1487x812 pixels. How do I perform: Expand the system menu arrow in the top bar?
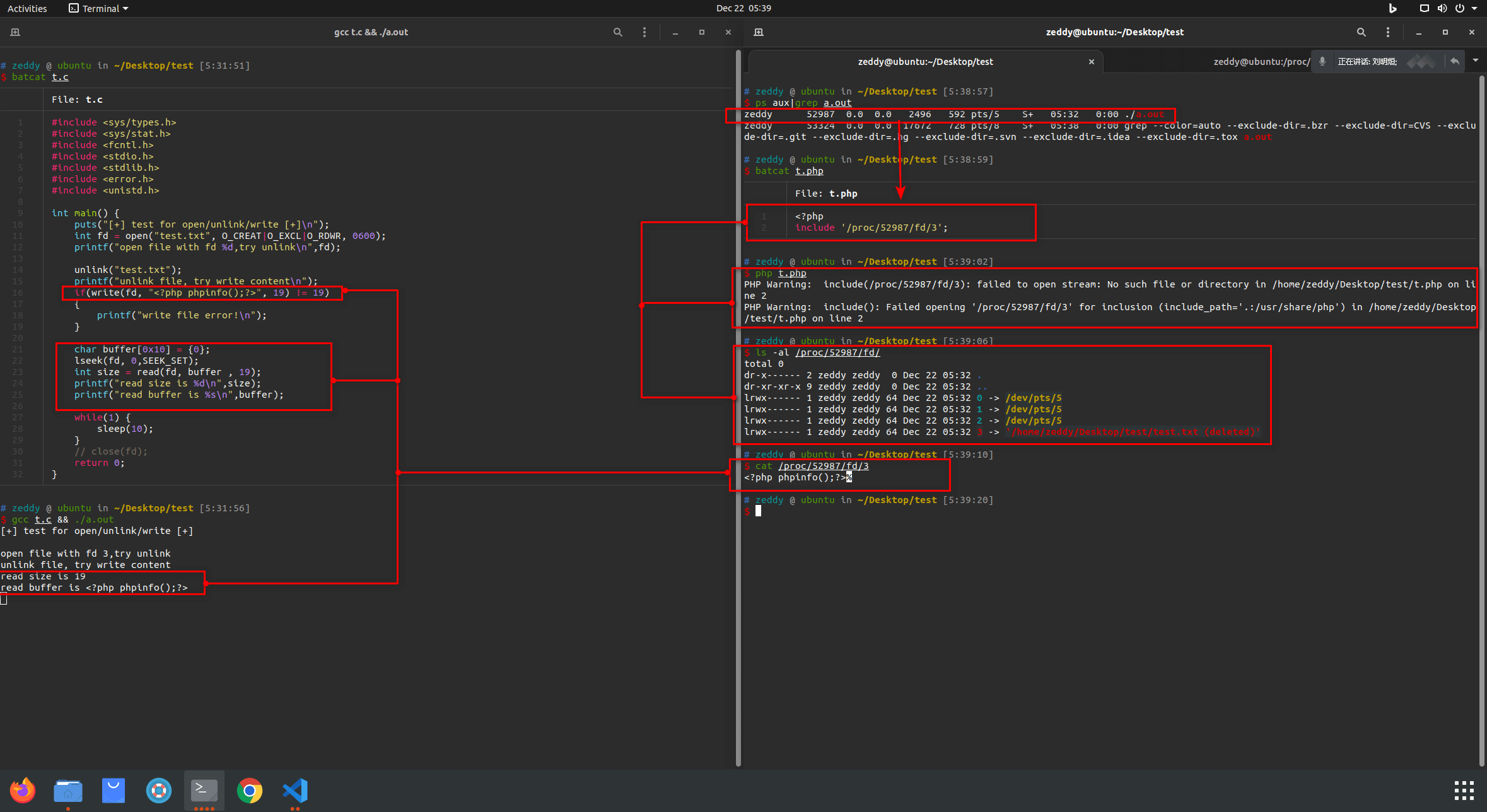1474,9
